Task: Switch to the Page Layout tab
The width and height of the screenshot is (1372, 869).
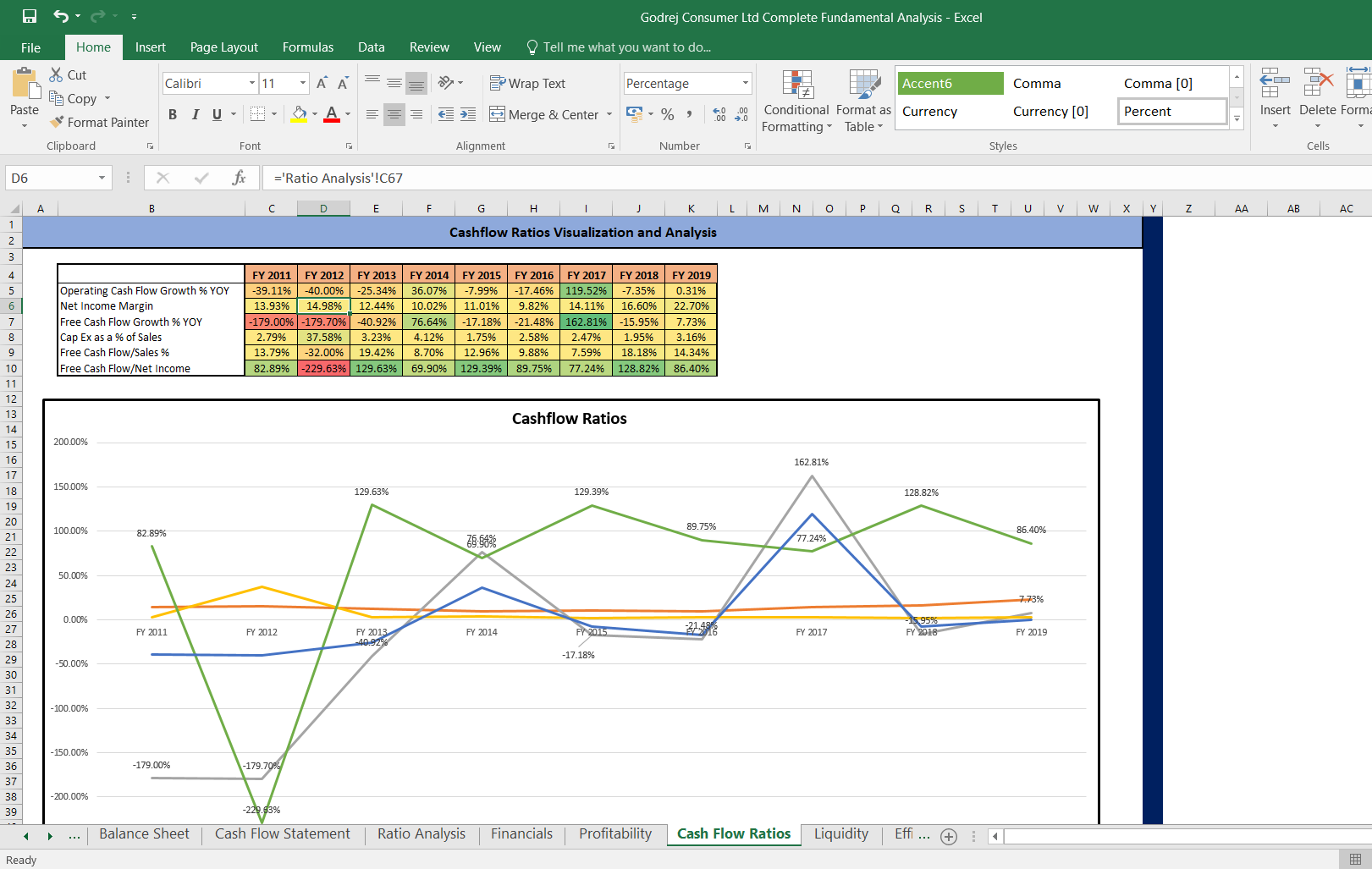Action: (x=224, y=47)
